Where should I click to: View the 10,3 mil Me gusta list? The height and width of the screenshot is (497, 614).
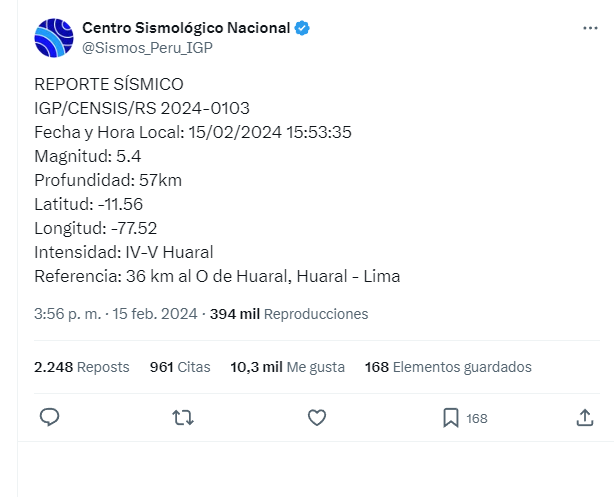(287, 367)
